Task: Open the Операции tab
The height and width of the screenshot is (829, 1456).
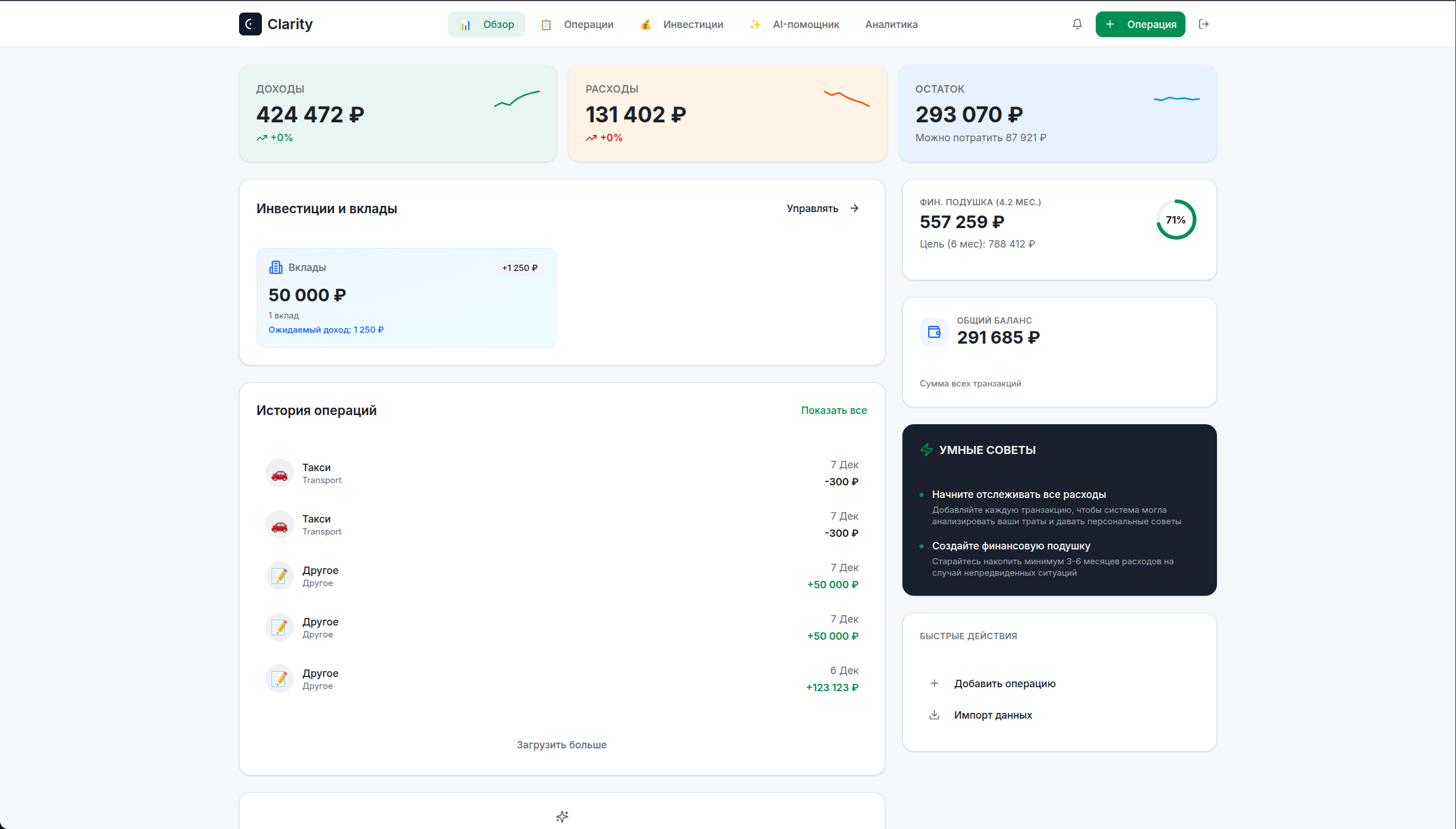Action: coord(588,24)
